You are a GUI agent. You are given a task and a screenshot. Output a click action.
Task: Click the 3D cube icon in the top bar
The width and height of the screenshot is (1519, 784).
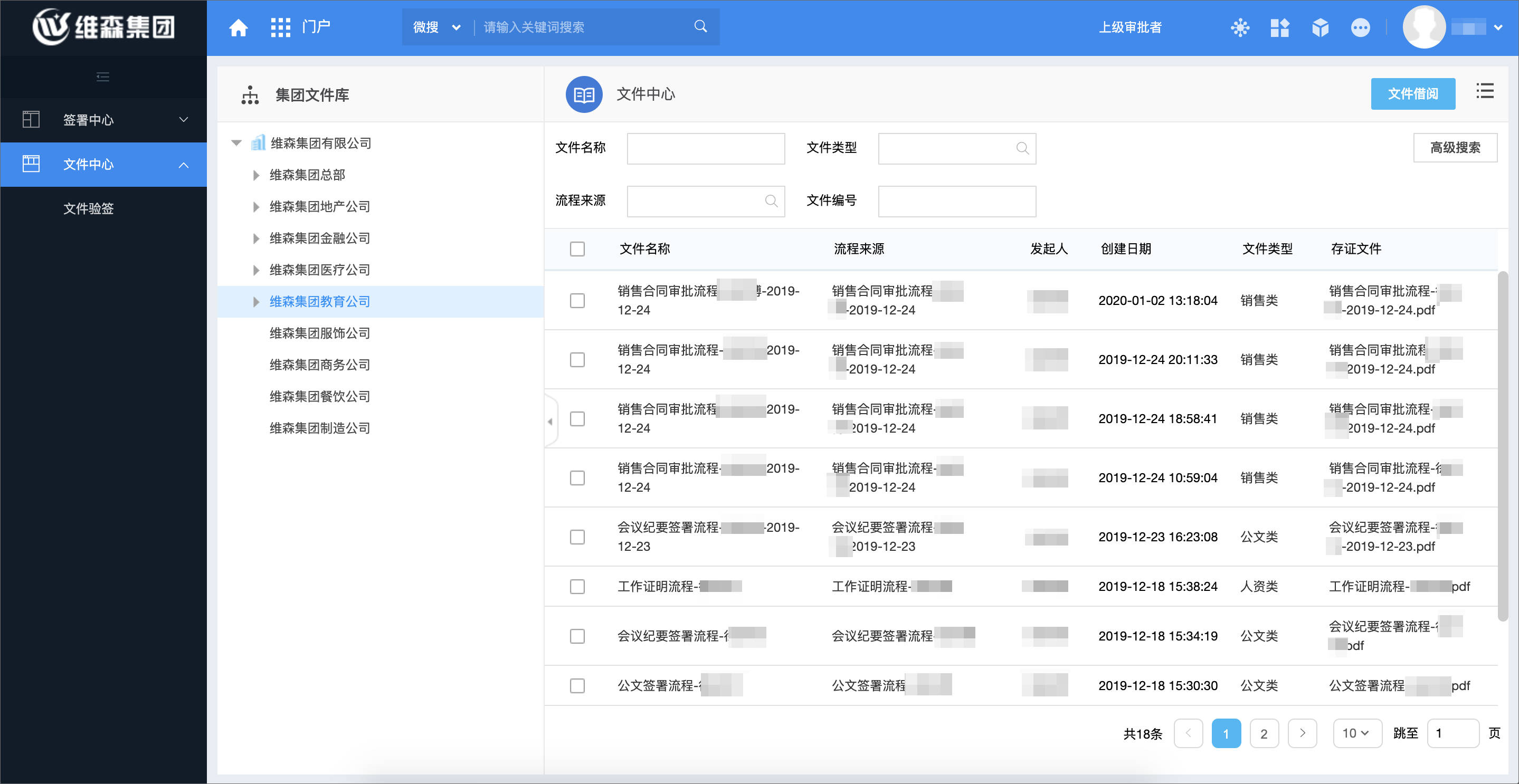(1319, 27)
